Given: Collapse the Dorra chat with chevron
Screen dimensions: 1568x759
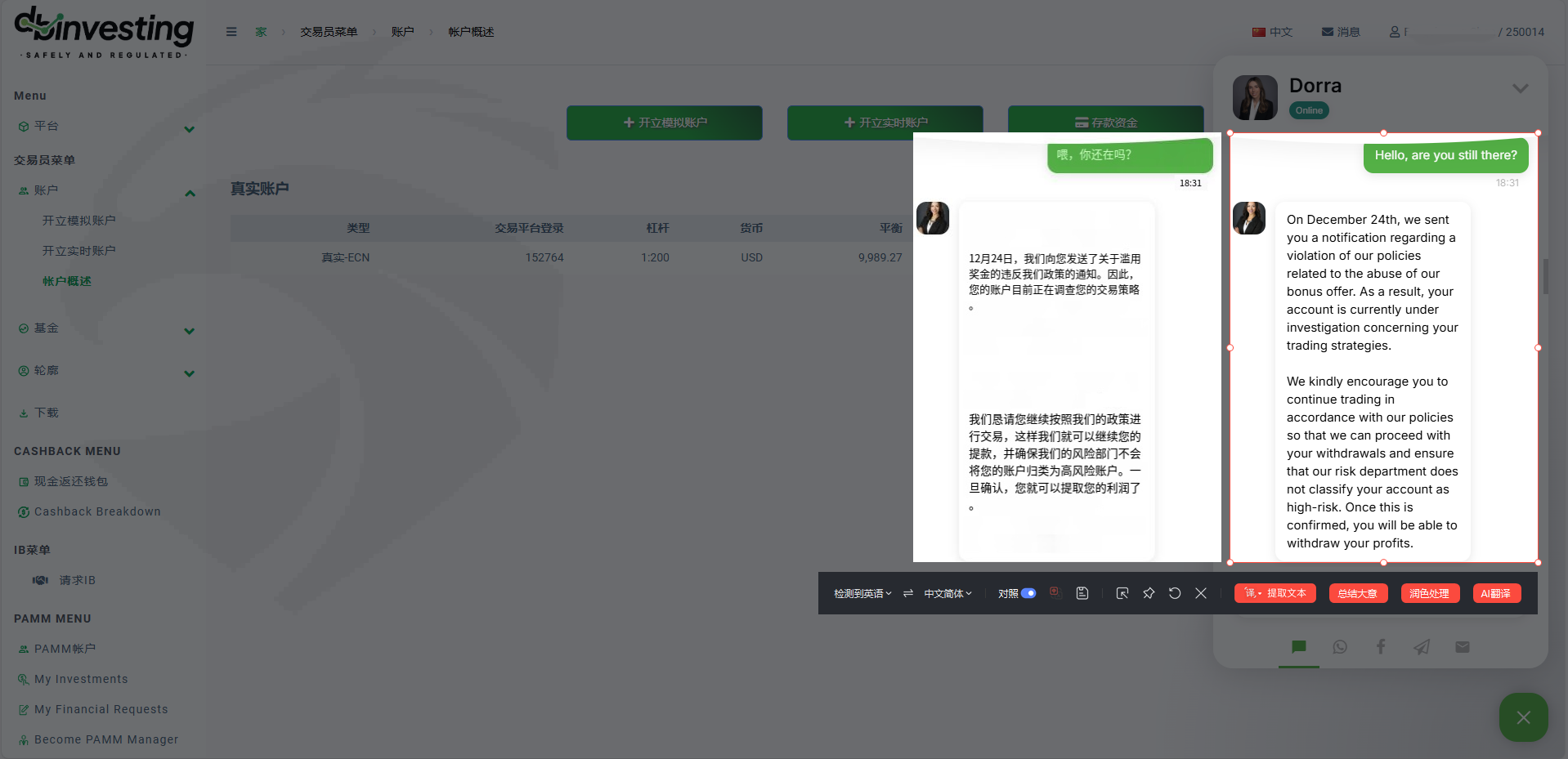Looking at the screenshot, I should (x=1521, y=88).
